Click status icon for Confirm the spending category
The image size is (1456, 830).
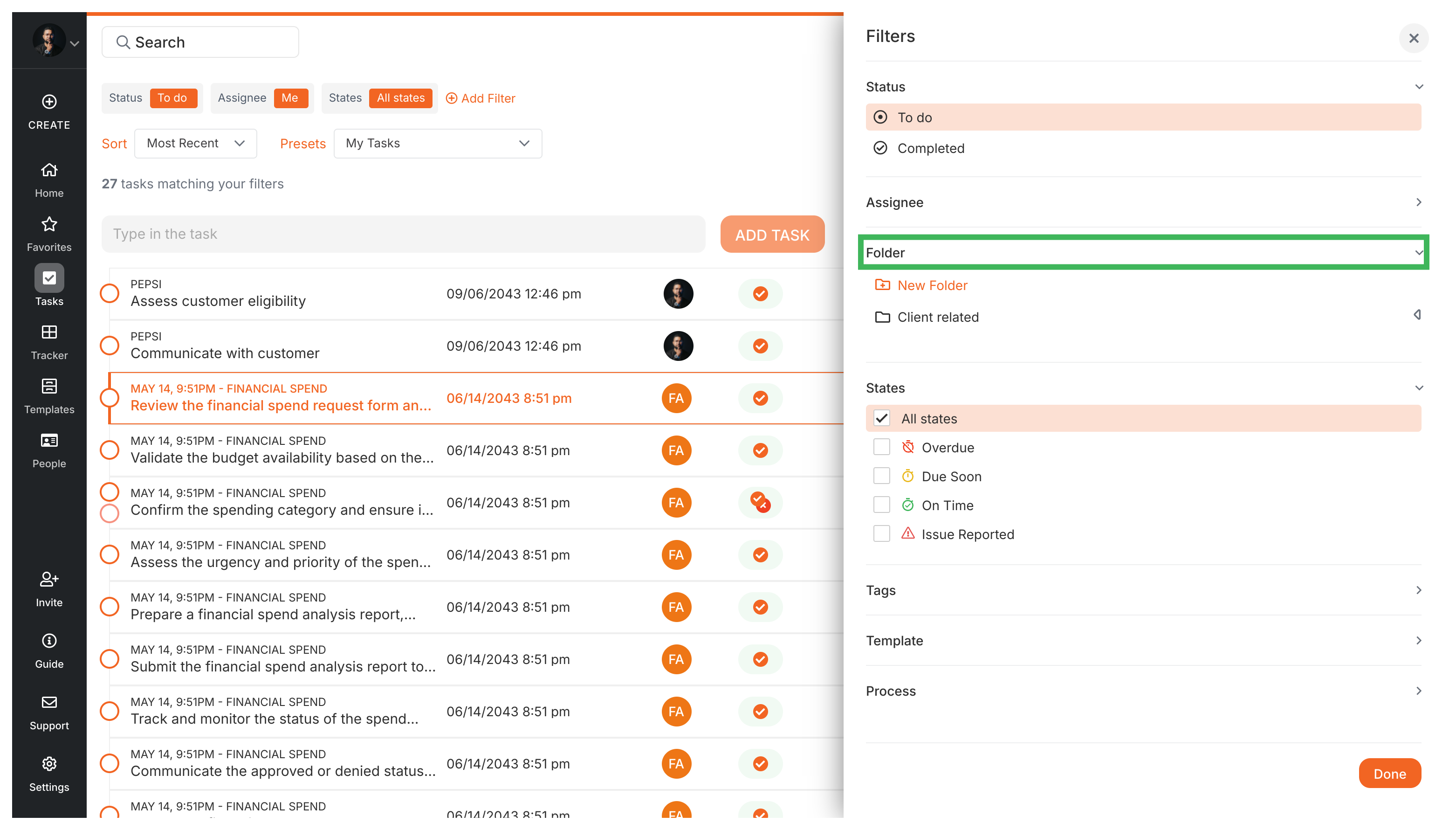pyautogui.click(x=760, y=502)
